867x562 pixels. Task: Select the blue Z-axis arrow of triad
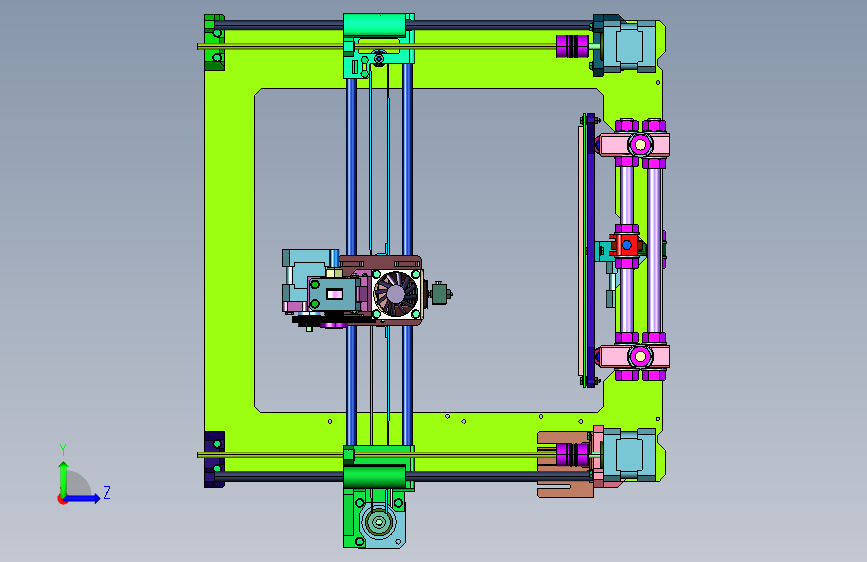tap(83, 498)
